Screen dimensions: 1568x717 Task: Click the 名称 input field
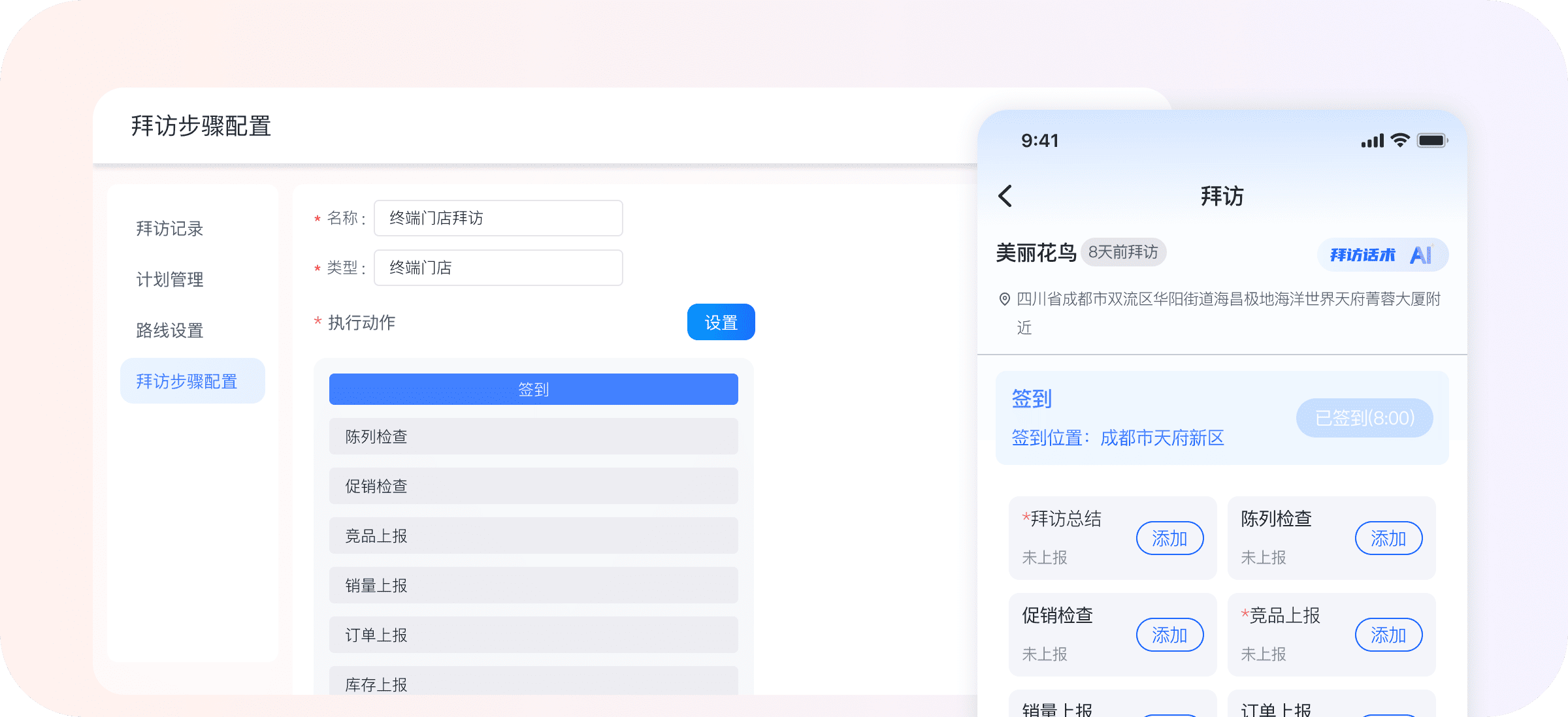click(x=498, y=218)
